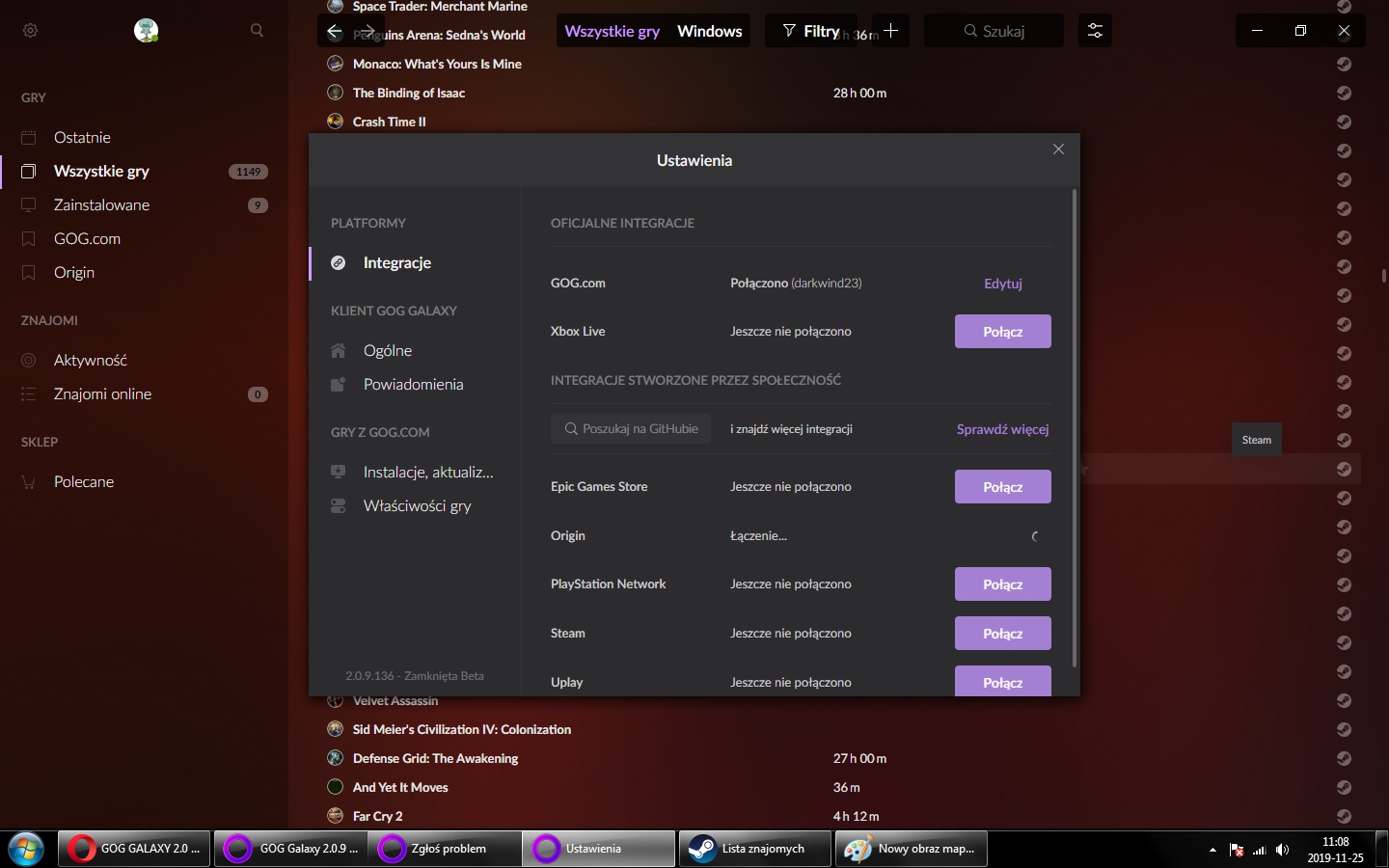Select Crash Time II game

point(390,122)
